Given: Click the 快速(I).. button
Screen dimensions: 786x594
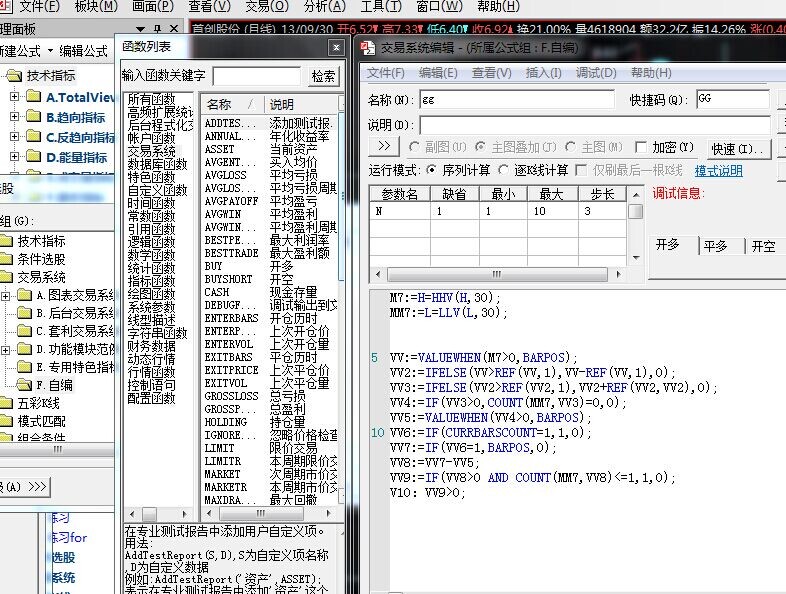Looking at the screenshot, I should [x=738, y=149].
